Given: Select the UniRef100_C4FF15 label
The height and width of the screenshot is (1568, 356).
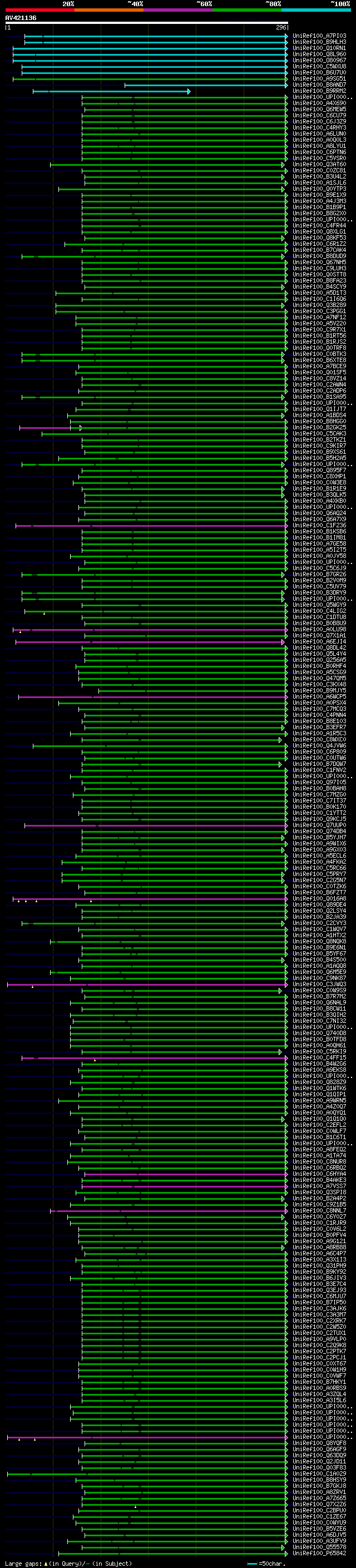Looking at the screenshot, I should [319, 1057].
